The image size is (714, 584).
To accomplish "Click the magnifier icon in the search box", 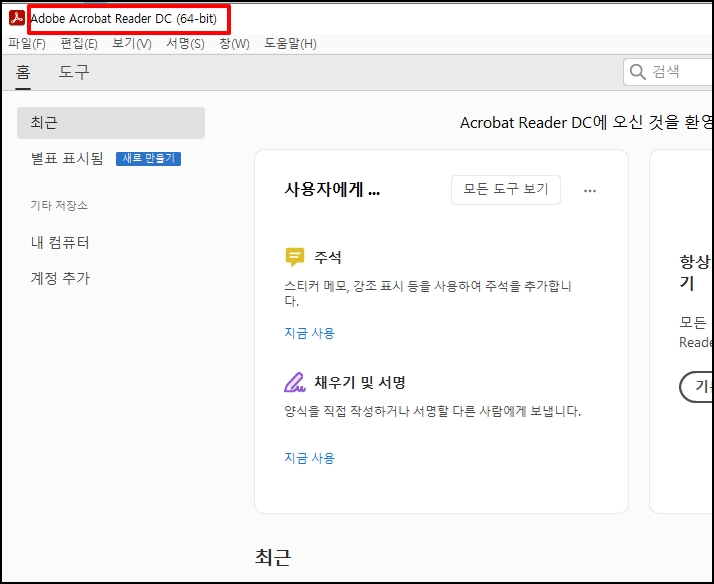I will [x=638, y=71].
